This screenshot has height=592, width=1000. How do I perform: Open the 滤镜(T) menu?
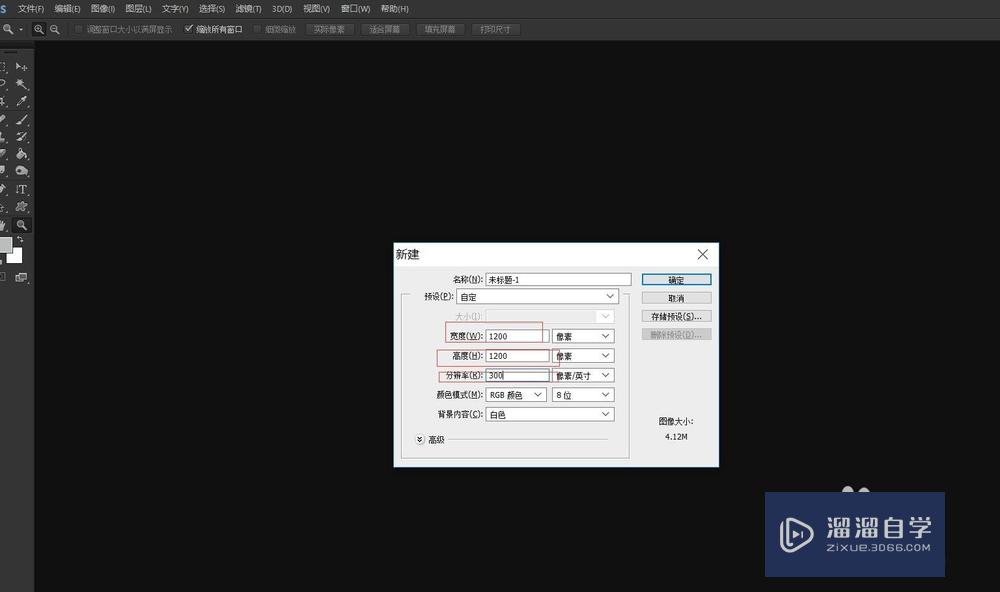(249, 9)
